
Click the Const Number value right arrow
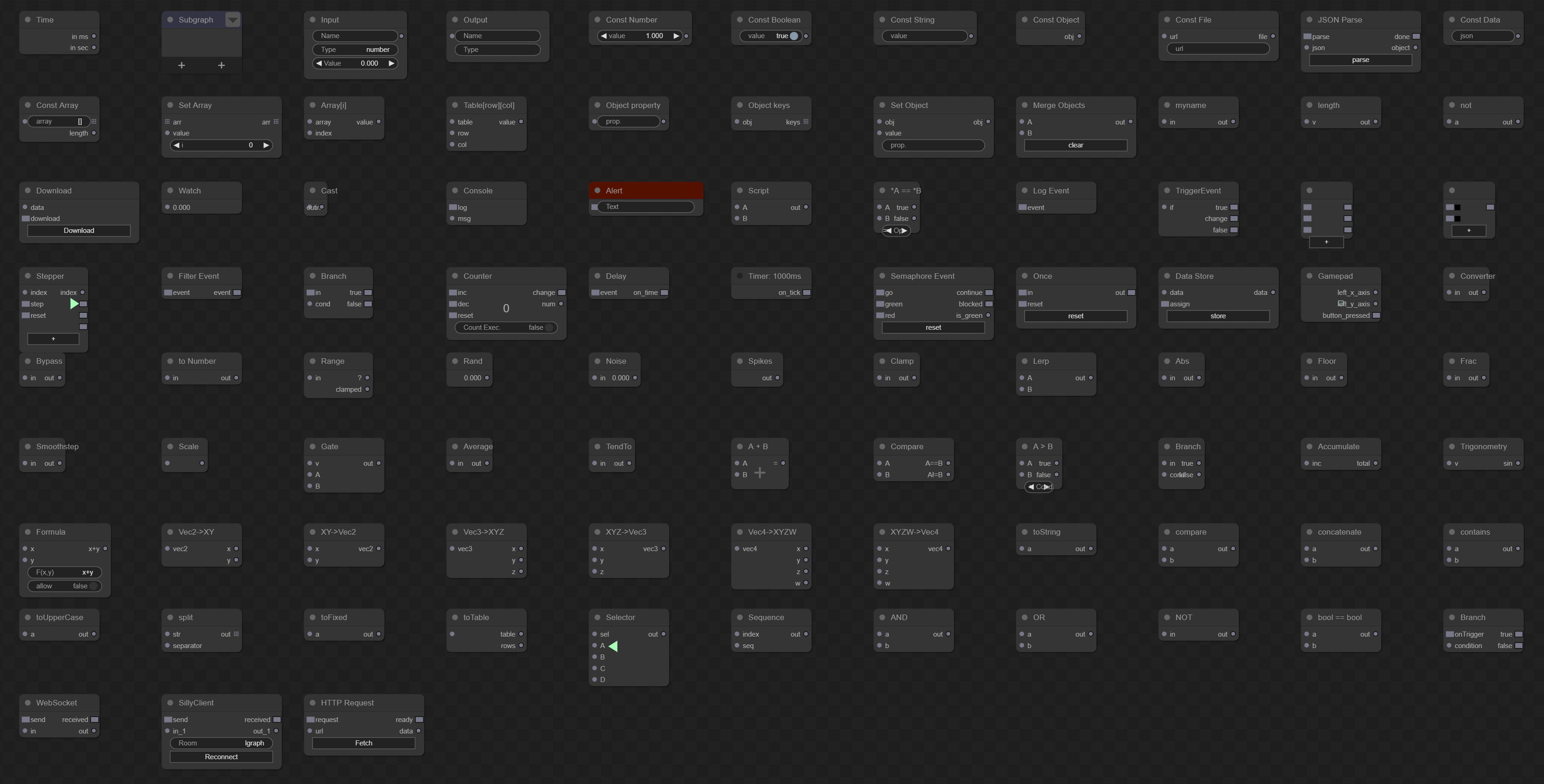coord(676,36)
